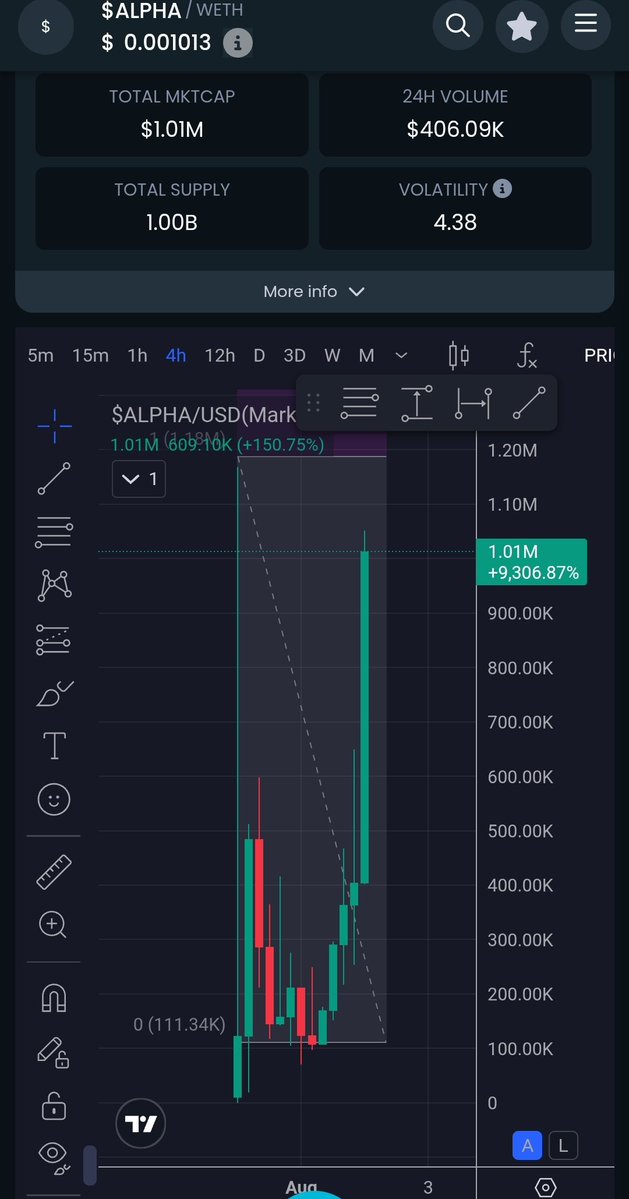The height and width of the screenshot is (1199, 629).
Task: Select date range tool in floating toolbar
Action: pos(474,402)
